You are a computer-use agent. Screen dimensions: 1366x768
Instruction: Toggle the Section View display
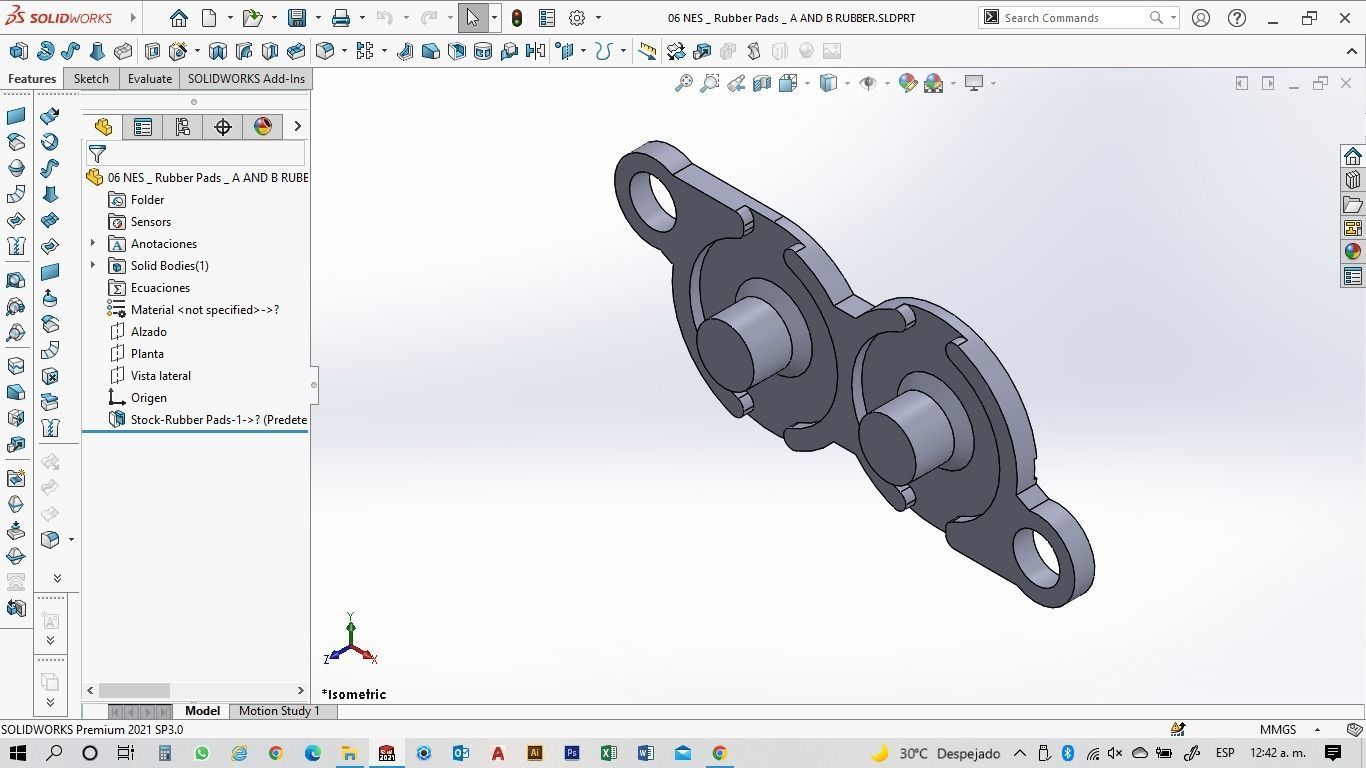tap(762, 83)
